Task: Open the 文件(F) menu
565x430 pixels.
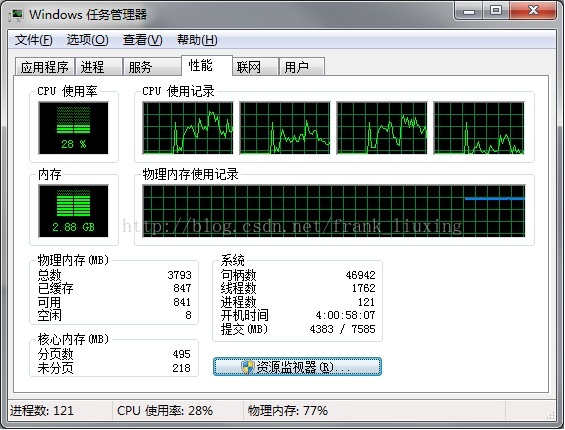Action: [34, 40]
